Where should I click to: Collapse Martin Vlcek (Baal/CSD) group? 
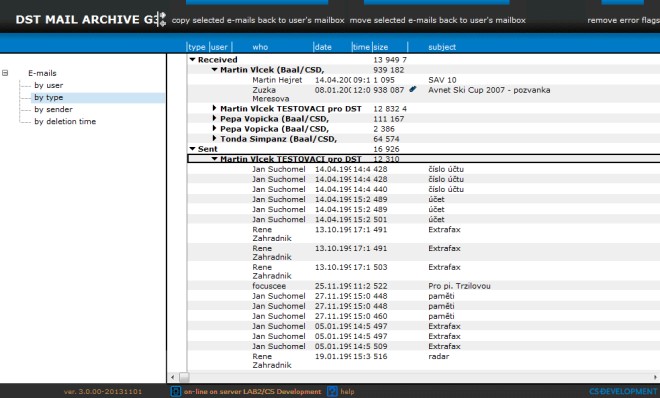point(215,69)
